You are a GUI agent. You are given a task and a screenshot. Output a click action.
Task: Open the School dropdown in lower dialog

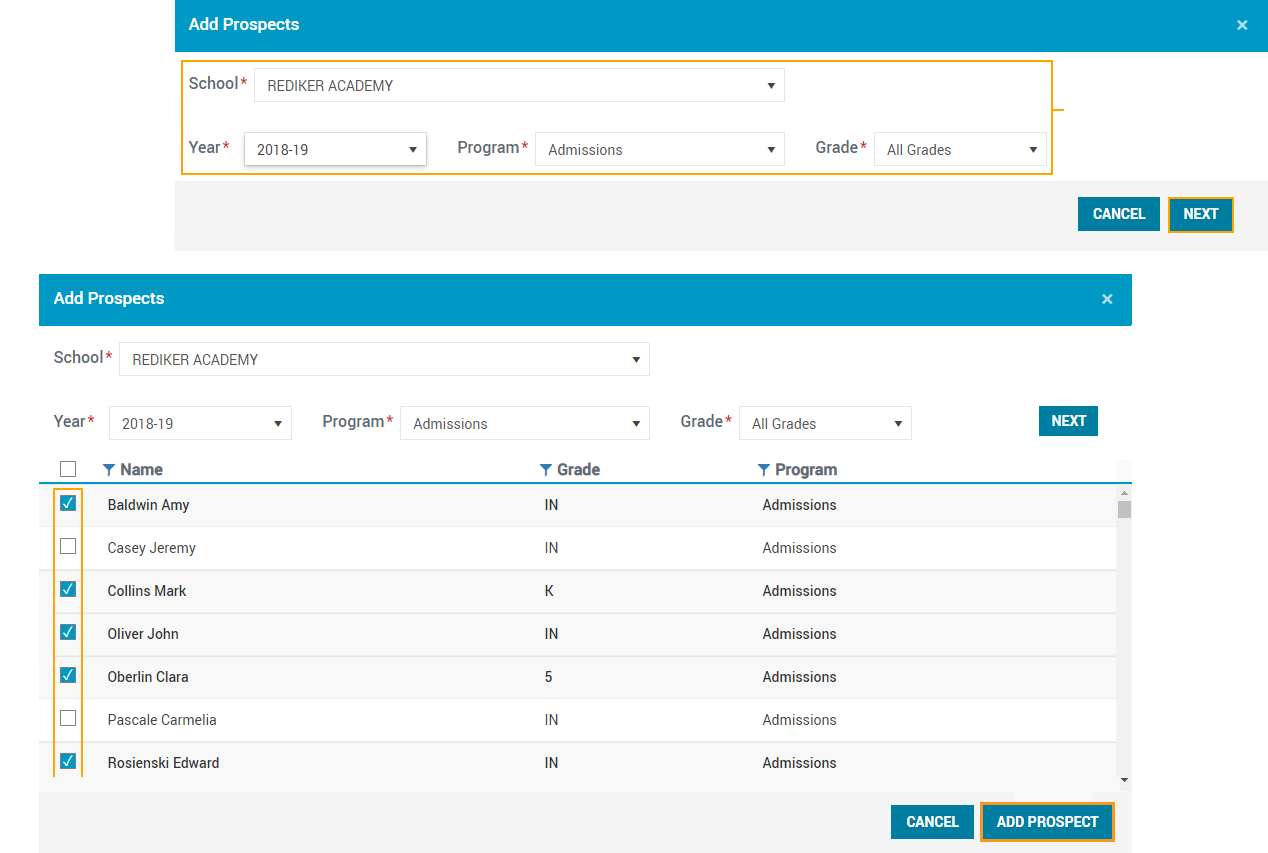[384, 359]
